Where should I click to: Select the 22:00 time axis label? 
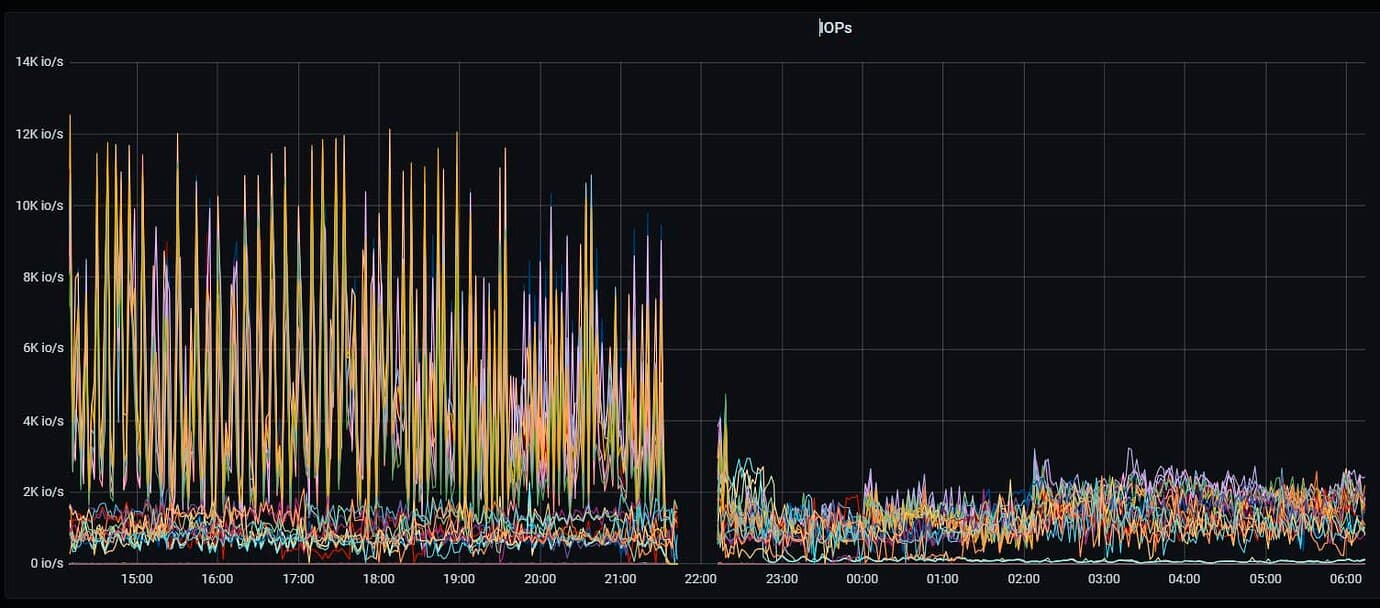tap(701, 579)
